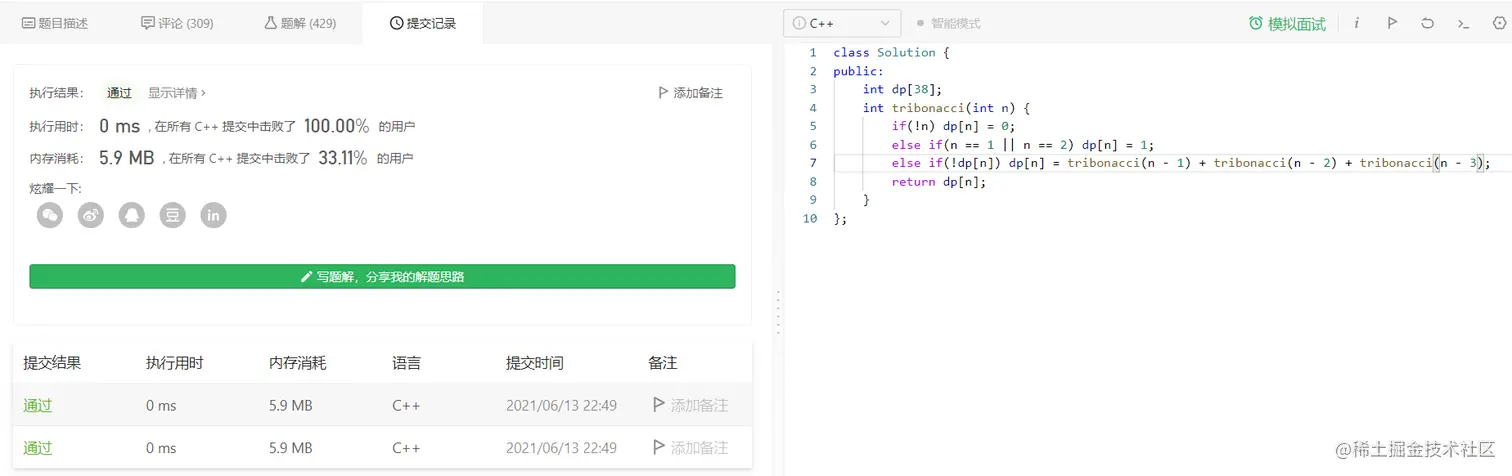Open the C++ language dropdown
1512x476 pixels.
pos(842,23)
